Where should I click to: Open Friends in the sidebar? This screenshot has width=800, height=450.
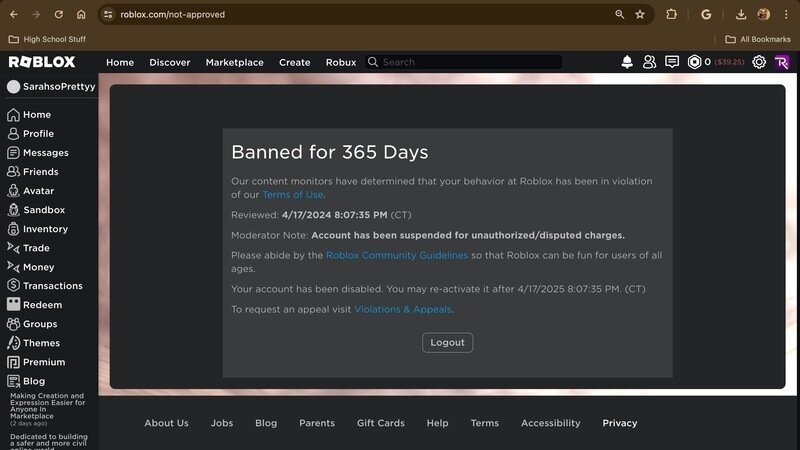(33, 172)
